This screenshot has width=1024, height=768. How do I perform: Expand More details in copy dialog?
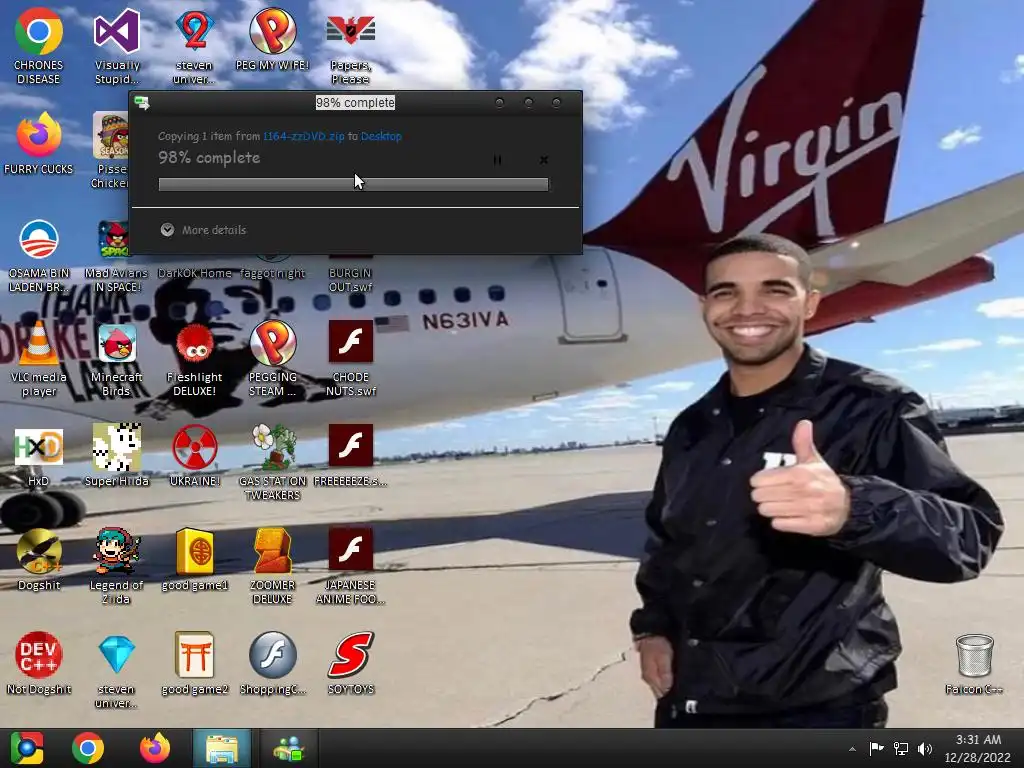(x=203, y=230)
